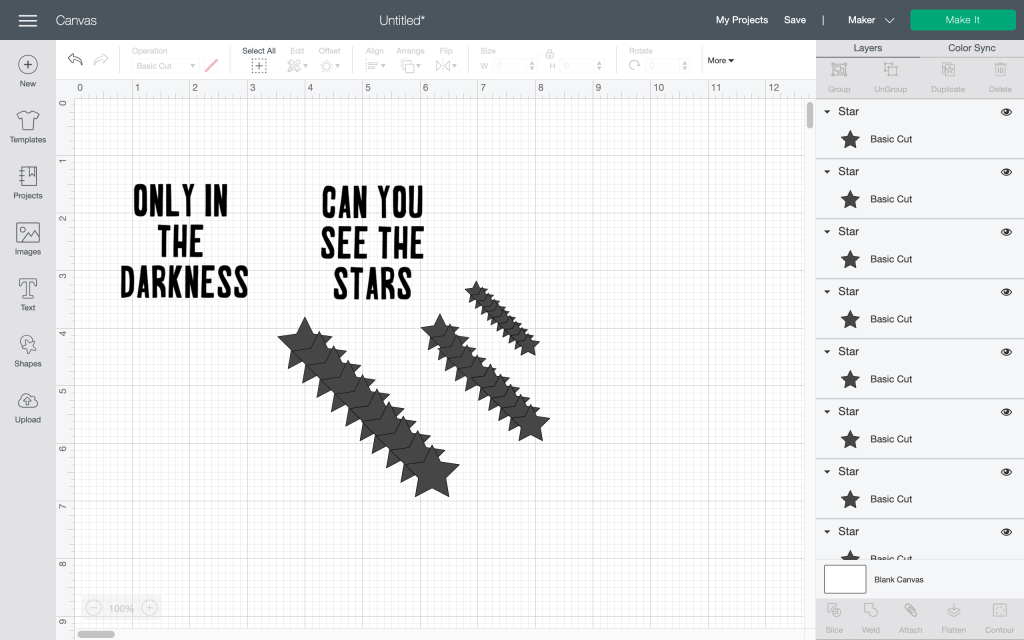Click the canvas vertical scrollbar

point(810,115)
